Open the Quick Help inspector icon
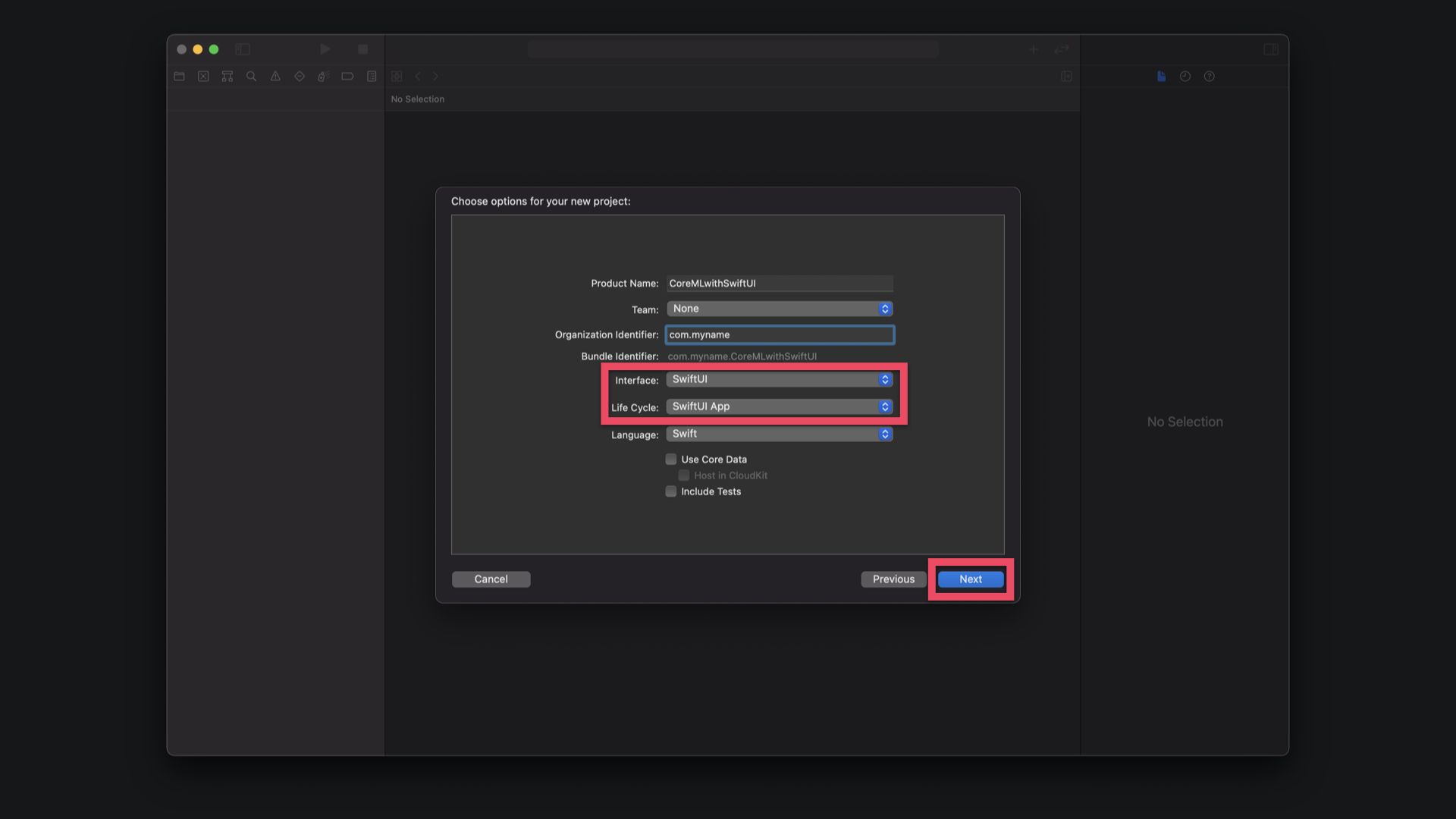Viewport: 1456px width, 819px height. click(1210, 77)
